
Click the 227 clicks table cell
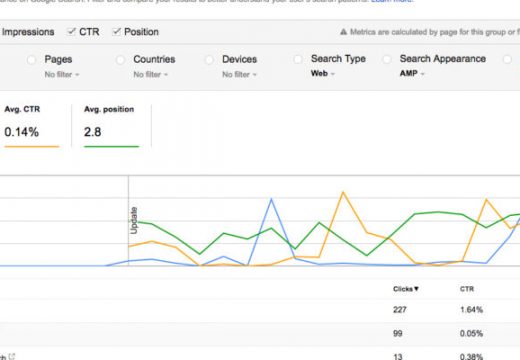coord(400,310)
